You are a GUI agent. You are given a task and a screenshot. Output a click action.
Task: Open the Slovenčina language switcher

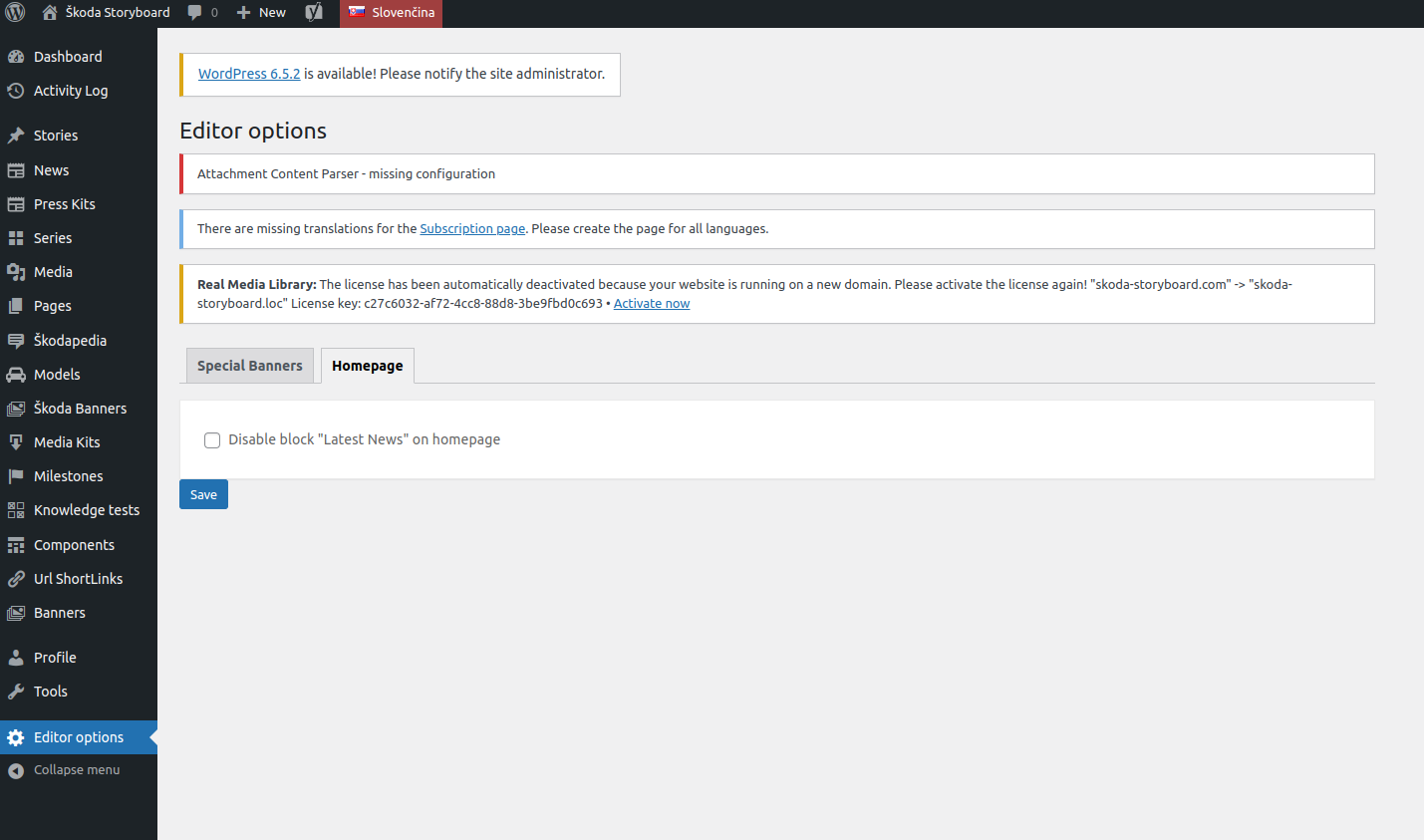pos(391,13)
